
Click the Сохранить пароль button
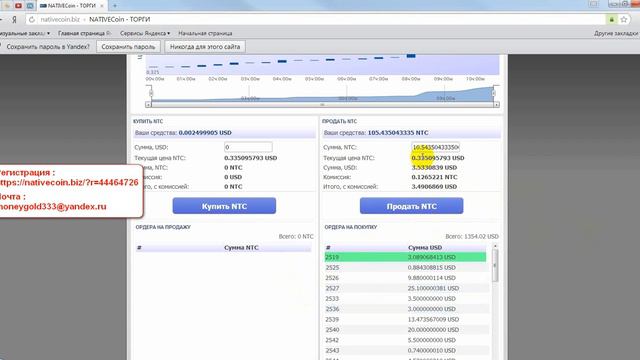128,47
